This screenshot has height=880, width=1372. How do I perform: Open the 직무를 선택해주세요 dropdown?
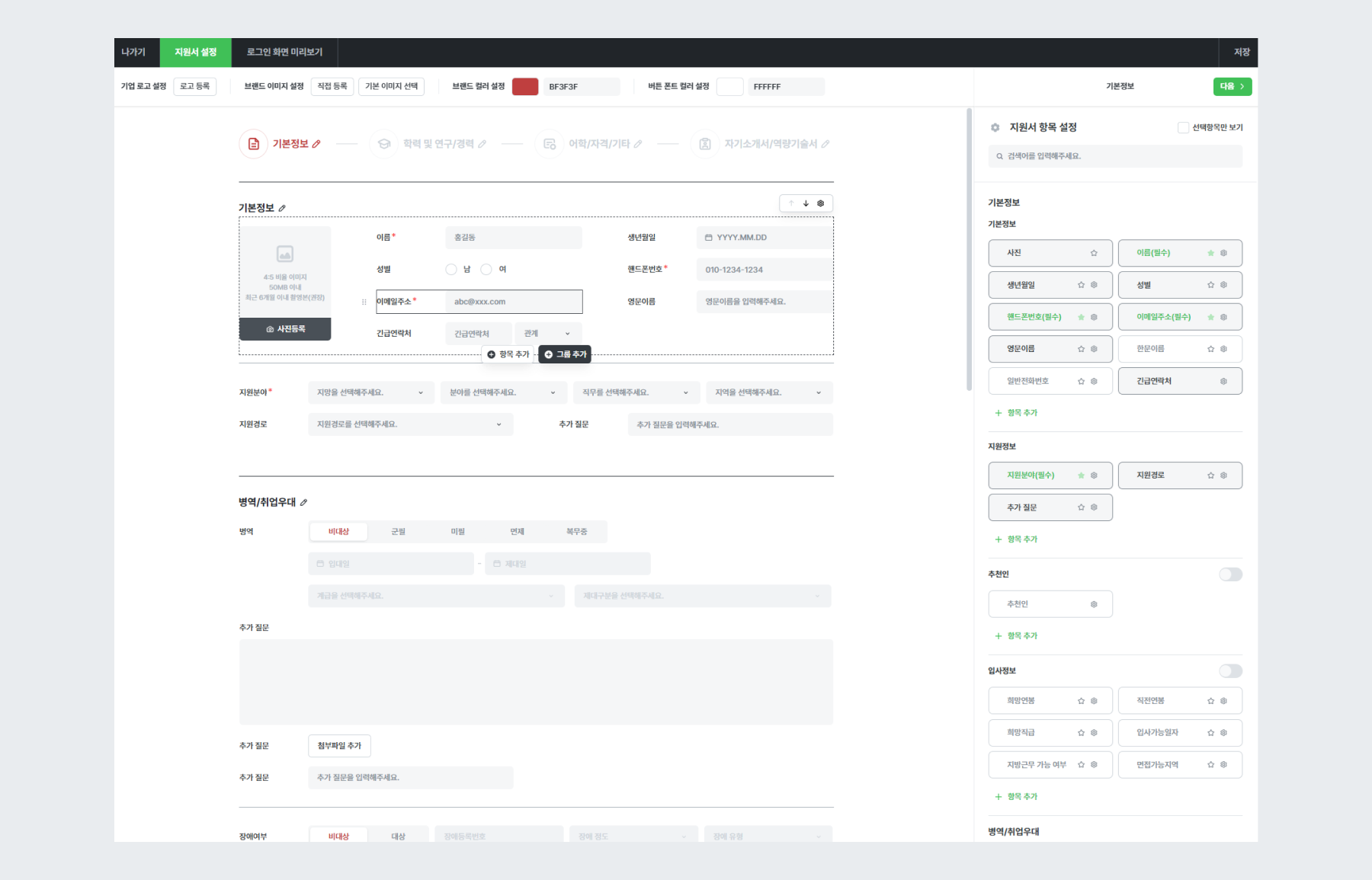coord(636,392)
